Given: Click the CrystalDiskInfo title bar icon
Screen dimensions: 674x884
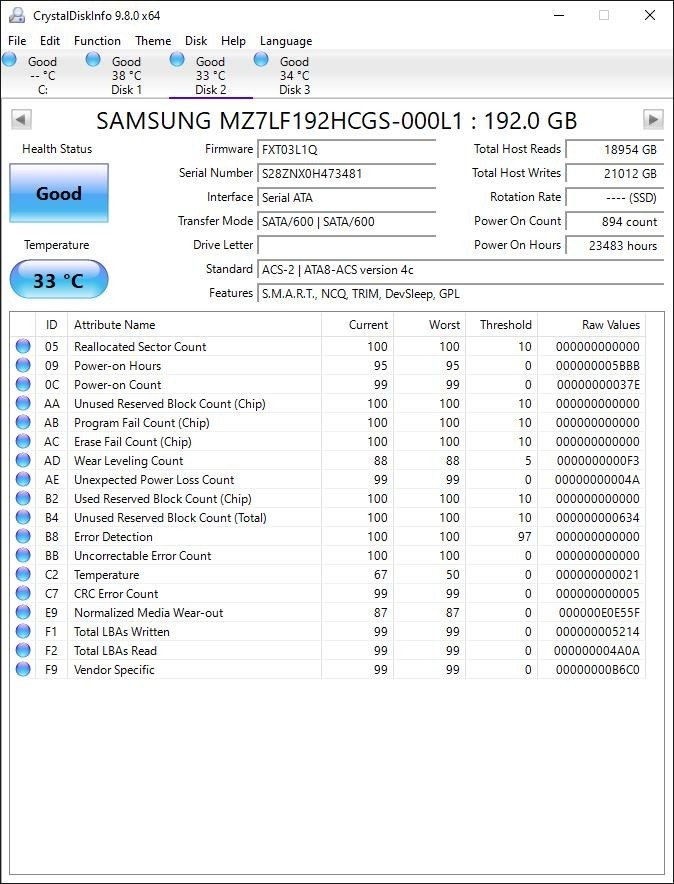Looking at the screenshot, I should [x=16, y=15].
